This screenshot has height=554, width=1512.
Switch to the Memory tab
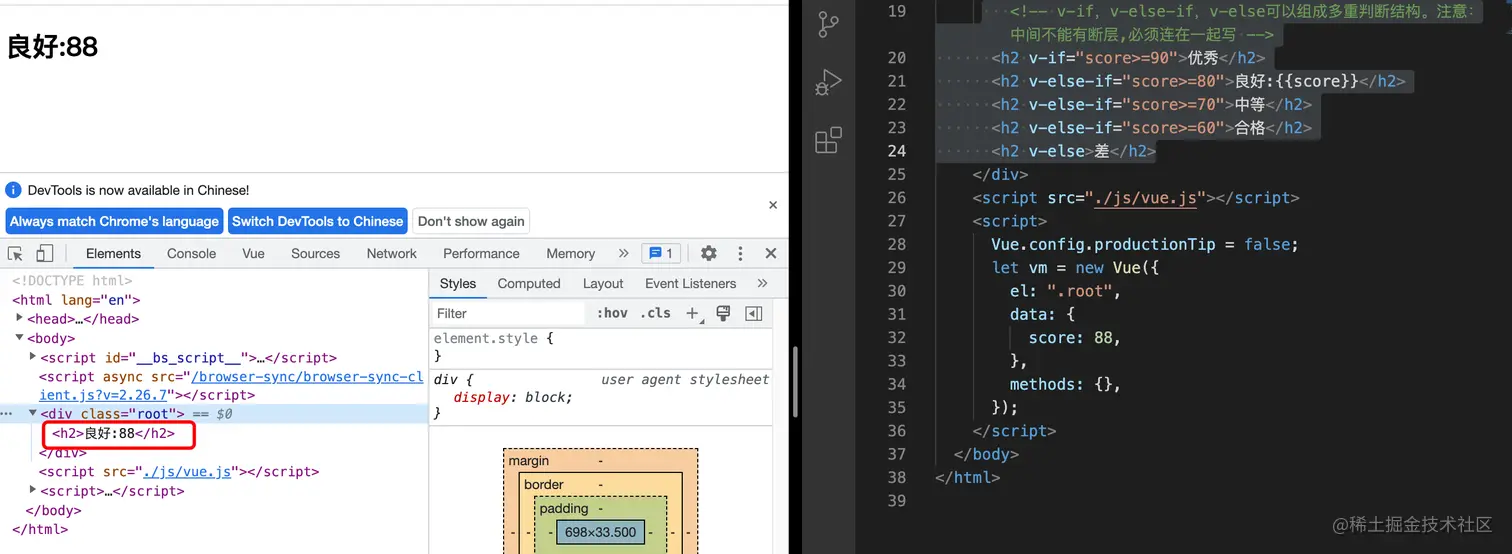coord(571,254)
